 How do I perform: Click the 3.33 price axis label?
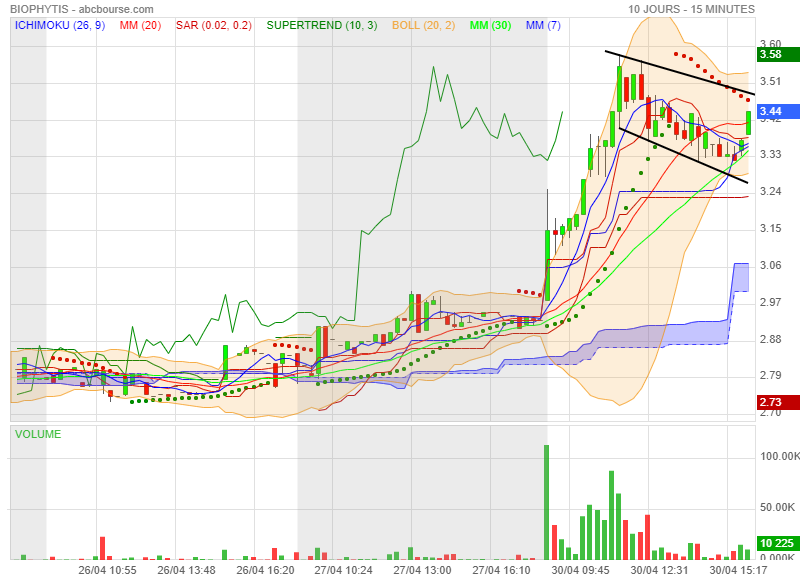(x=770, y=154)
